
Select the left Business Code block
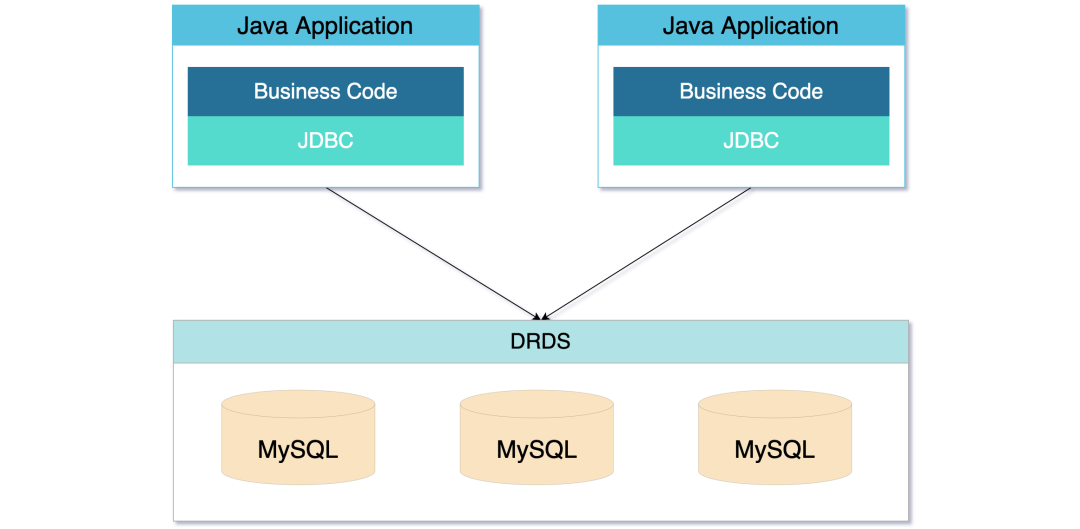325,92
